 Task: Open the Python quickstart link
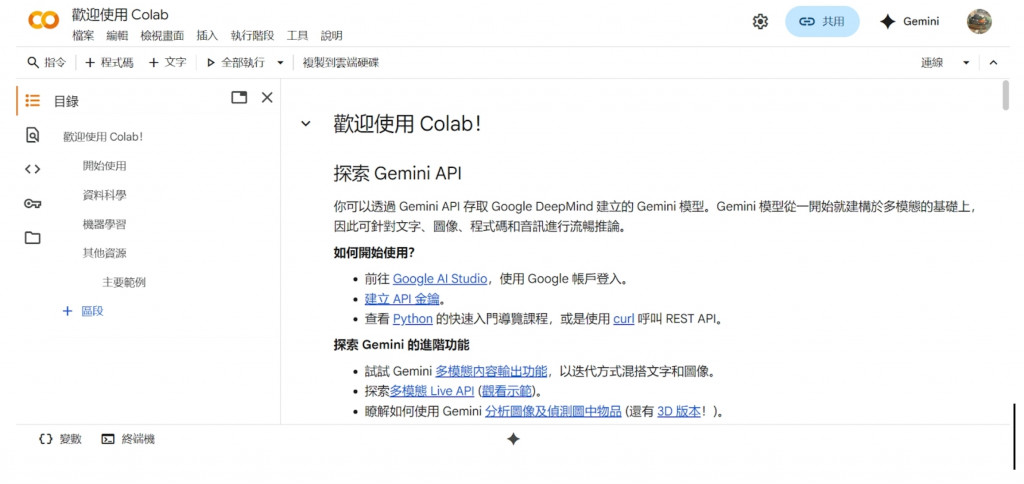pos(413,319)
